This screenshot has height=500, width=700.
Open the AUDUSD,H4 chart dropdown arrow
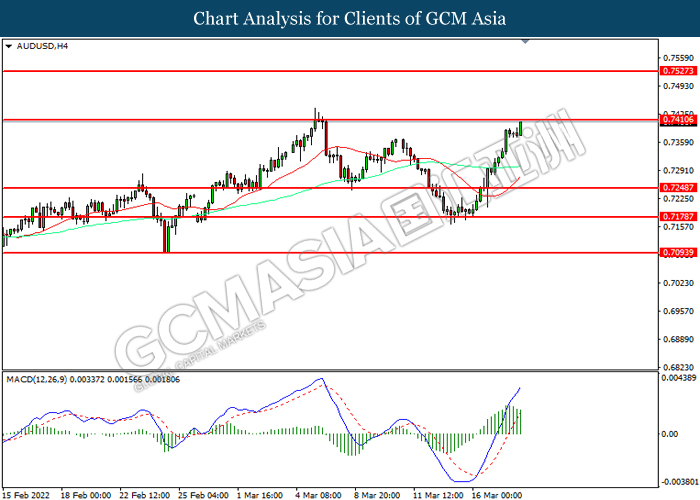(x=8, y=46)
